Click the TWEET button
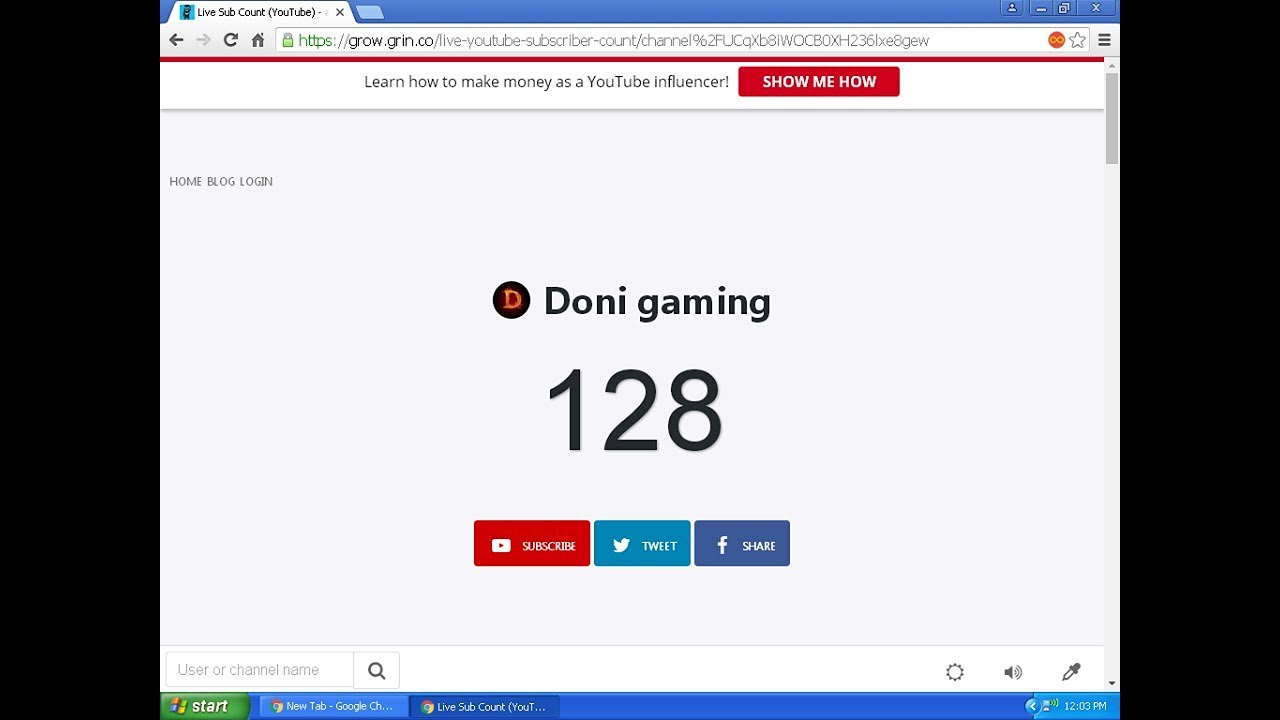This screenshot has width=1280, height=720. pos(642,543)
